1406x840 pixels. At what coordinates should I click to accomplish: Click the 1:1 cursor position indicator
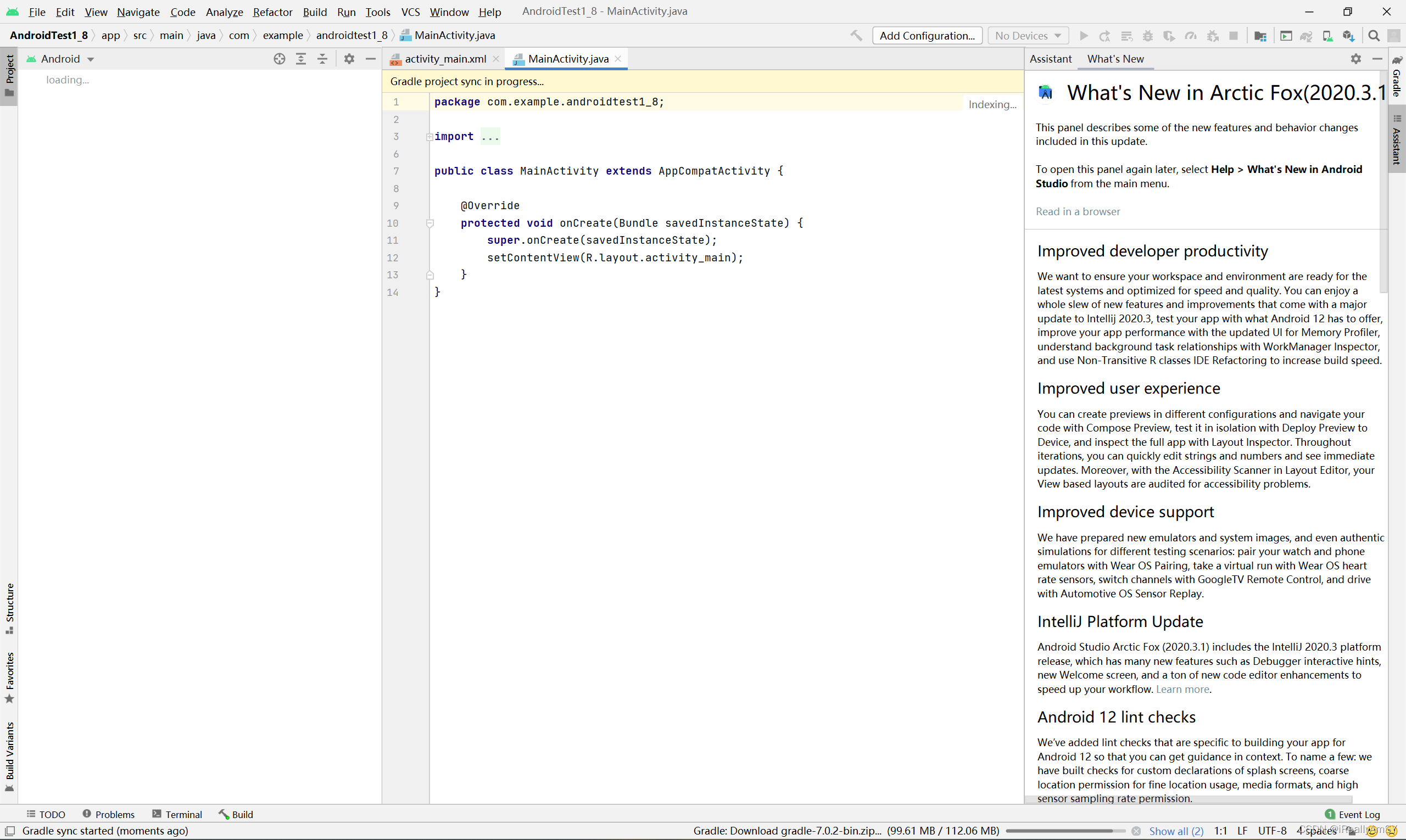[x=1220, y=831]
